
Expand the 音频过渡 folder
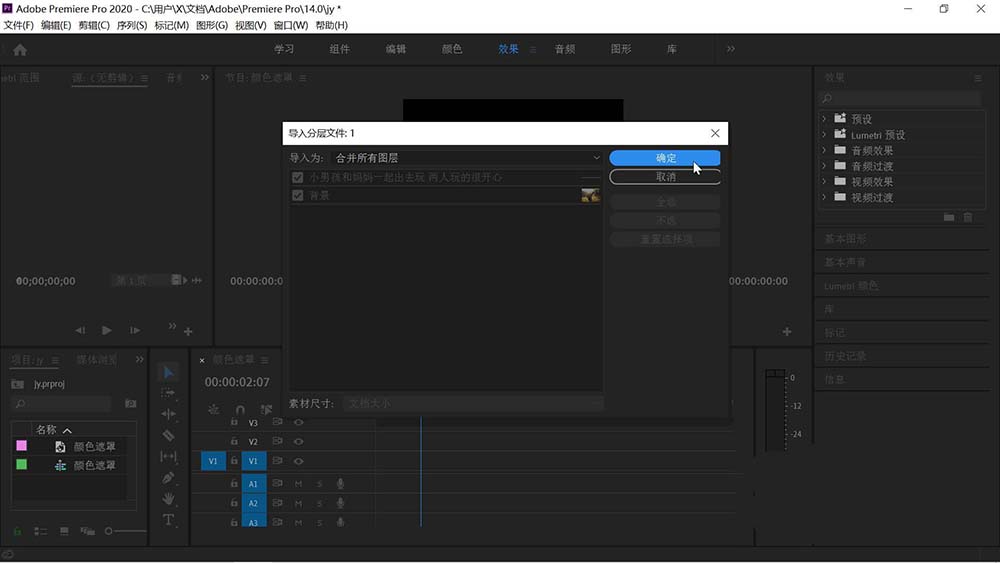click(x=824, y=166)
